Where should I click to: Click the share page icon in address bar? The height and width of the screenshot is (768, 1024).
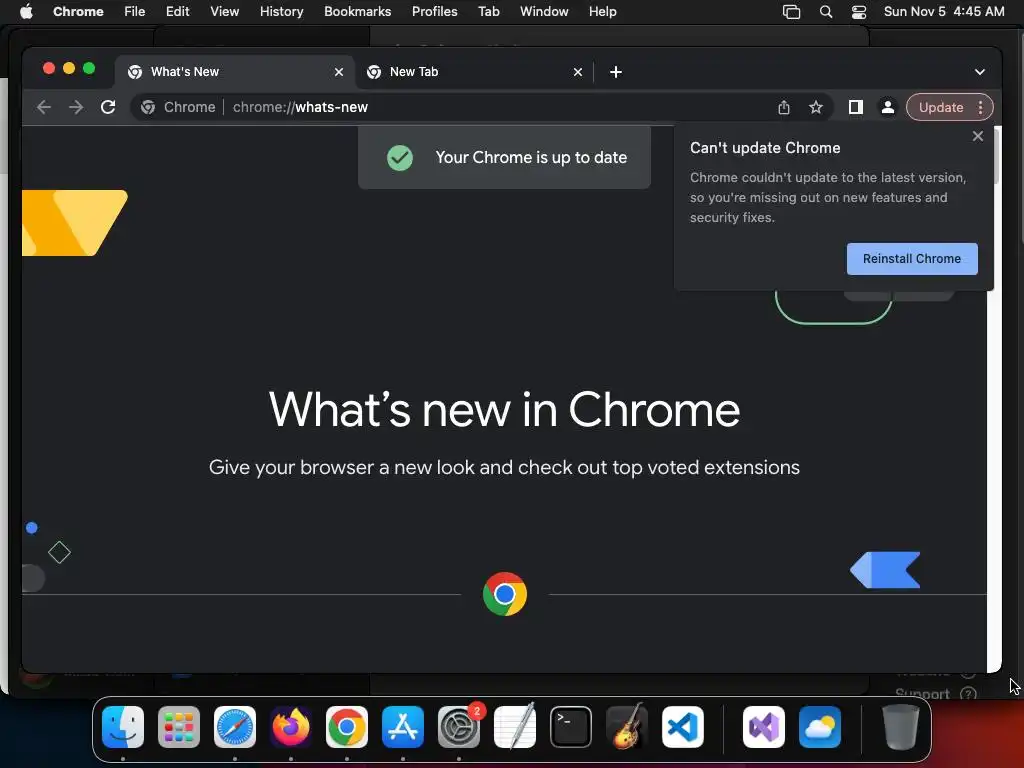(784, 107)
